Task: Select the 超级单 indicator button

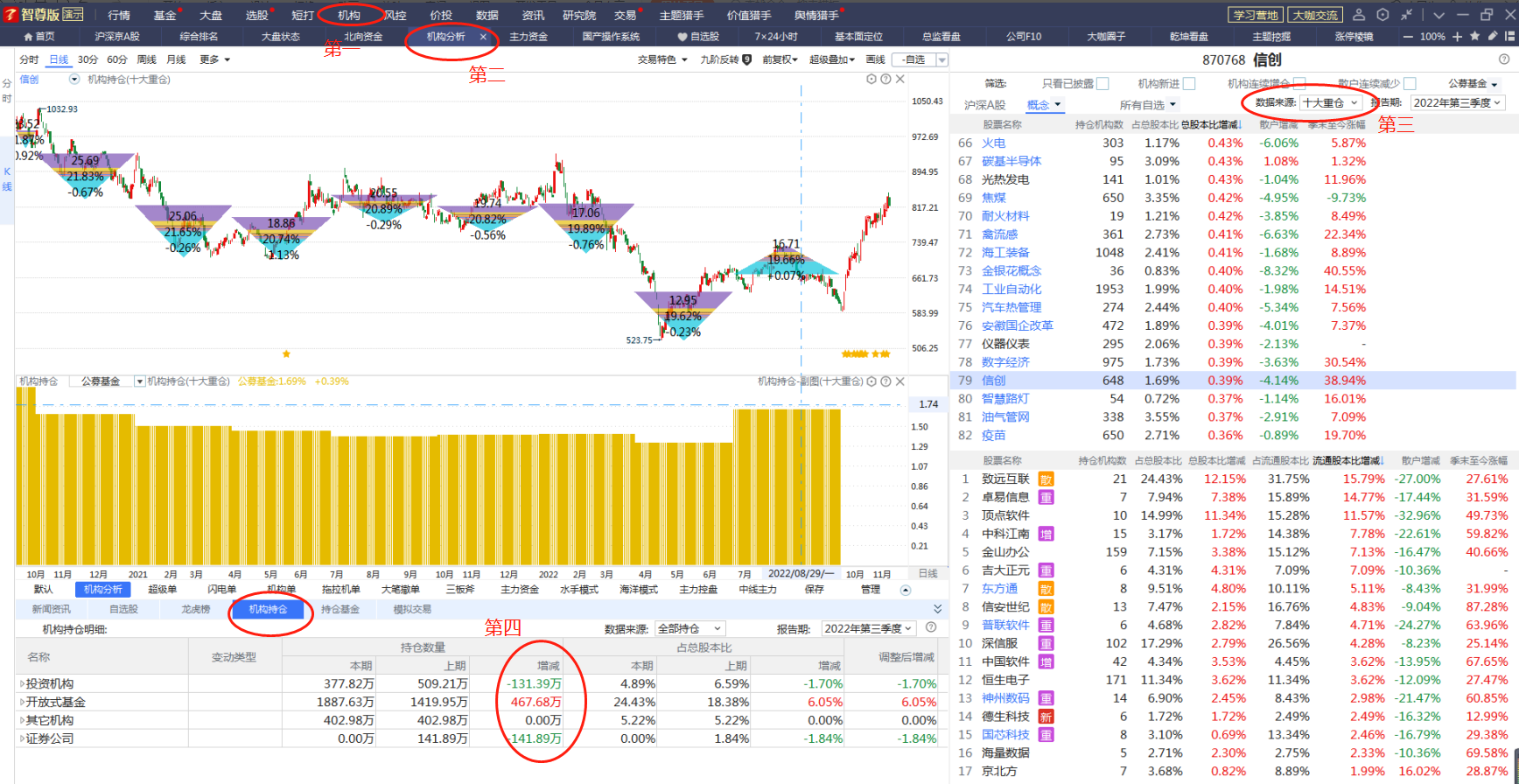Action: click(x=162, y=590)
